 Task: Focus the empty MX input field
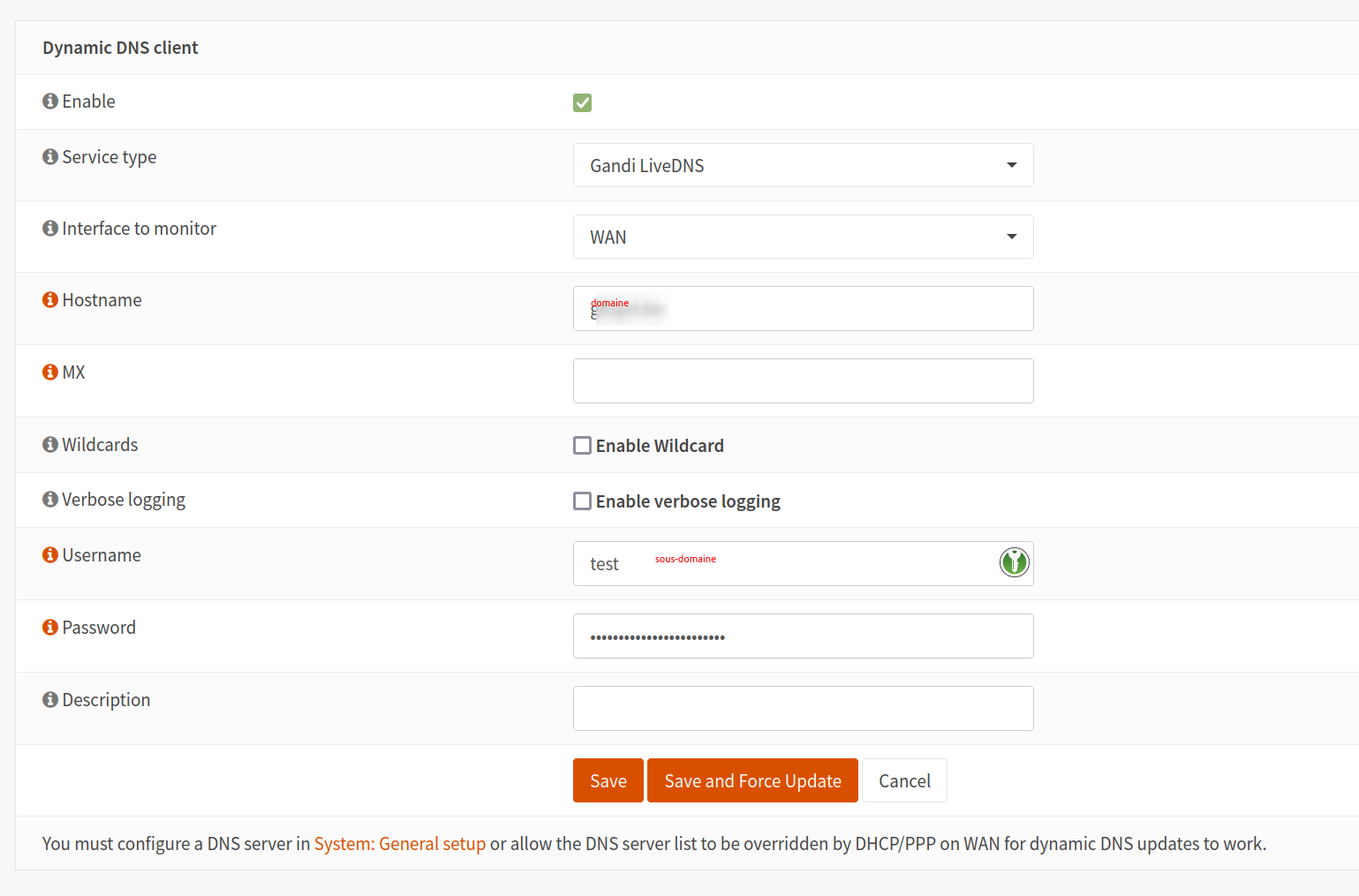point(803,381)
